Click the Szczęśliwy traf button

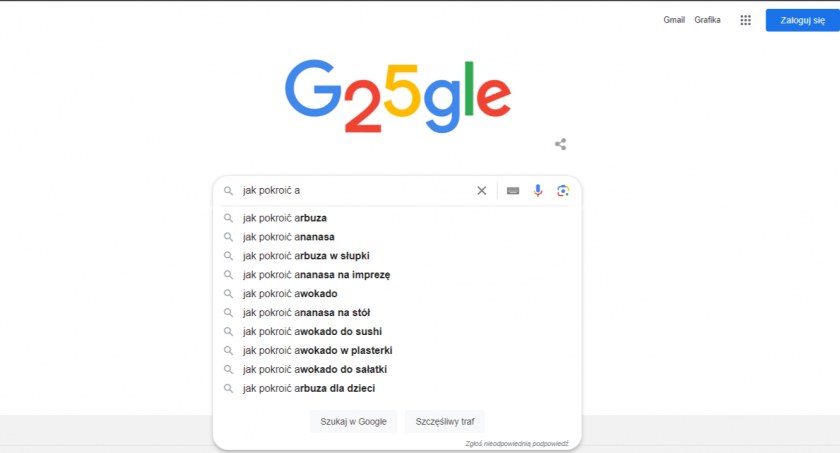point(444,421)
